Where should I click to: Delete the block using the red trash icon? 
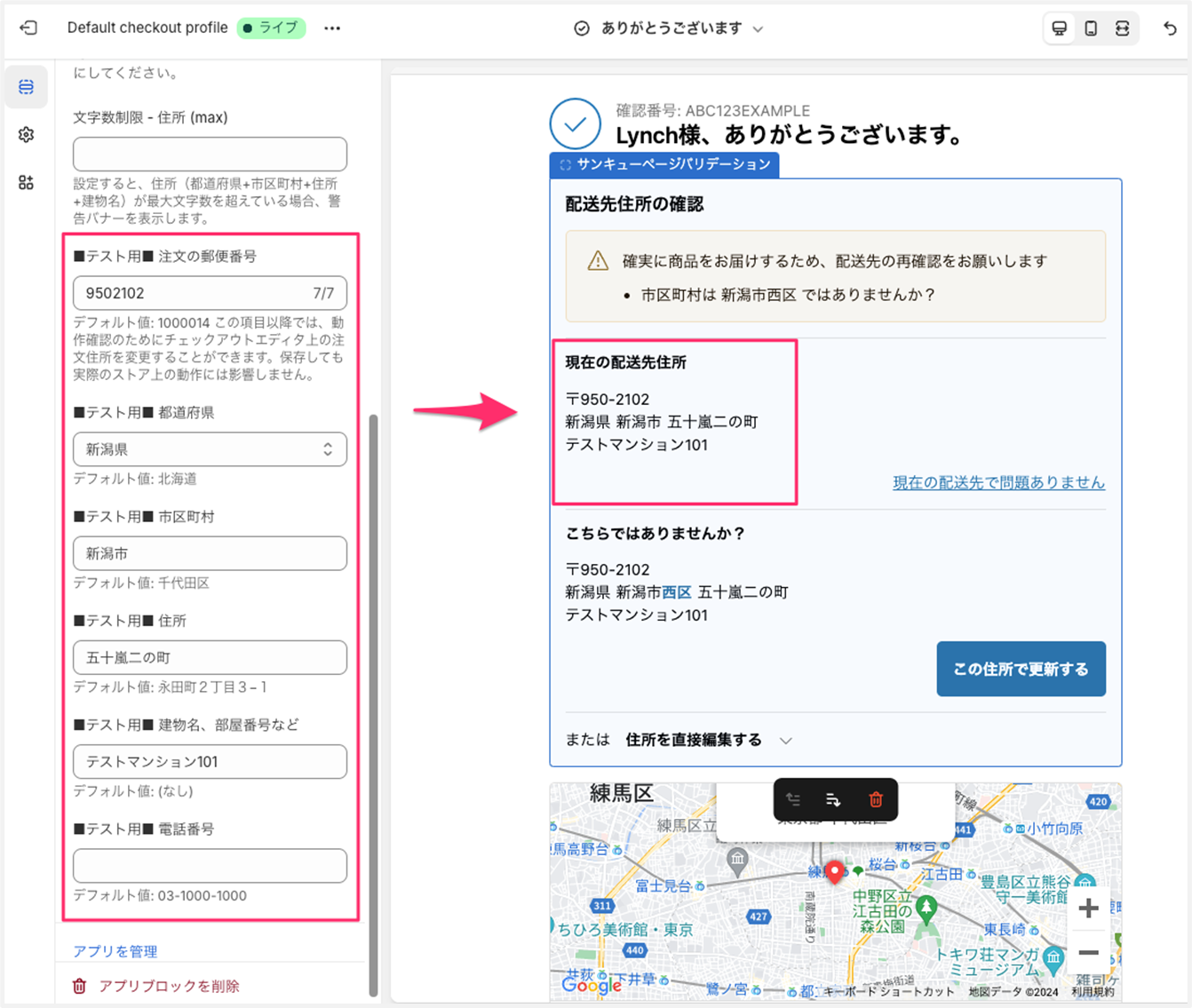coord(875,799)
